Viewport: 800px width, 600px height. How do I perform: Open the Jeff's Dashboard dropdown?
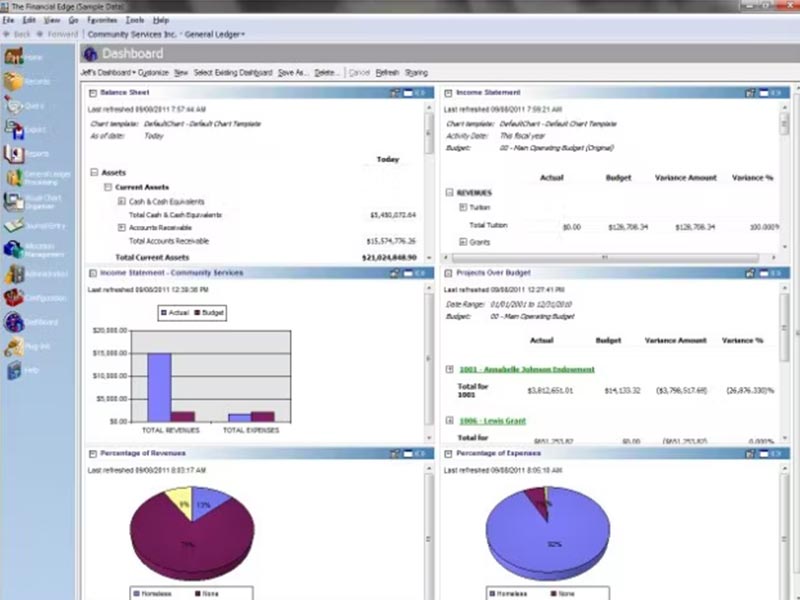pos(110,73)
